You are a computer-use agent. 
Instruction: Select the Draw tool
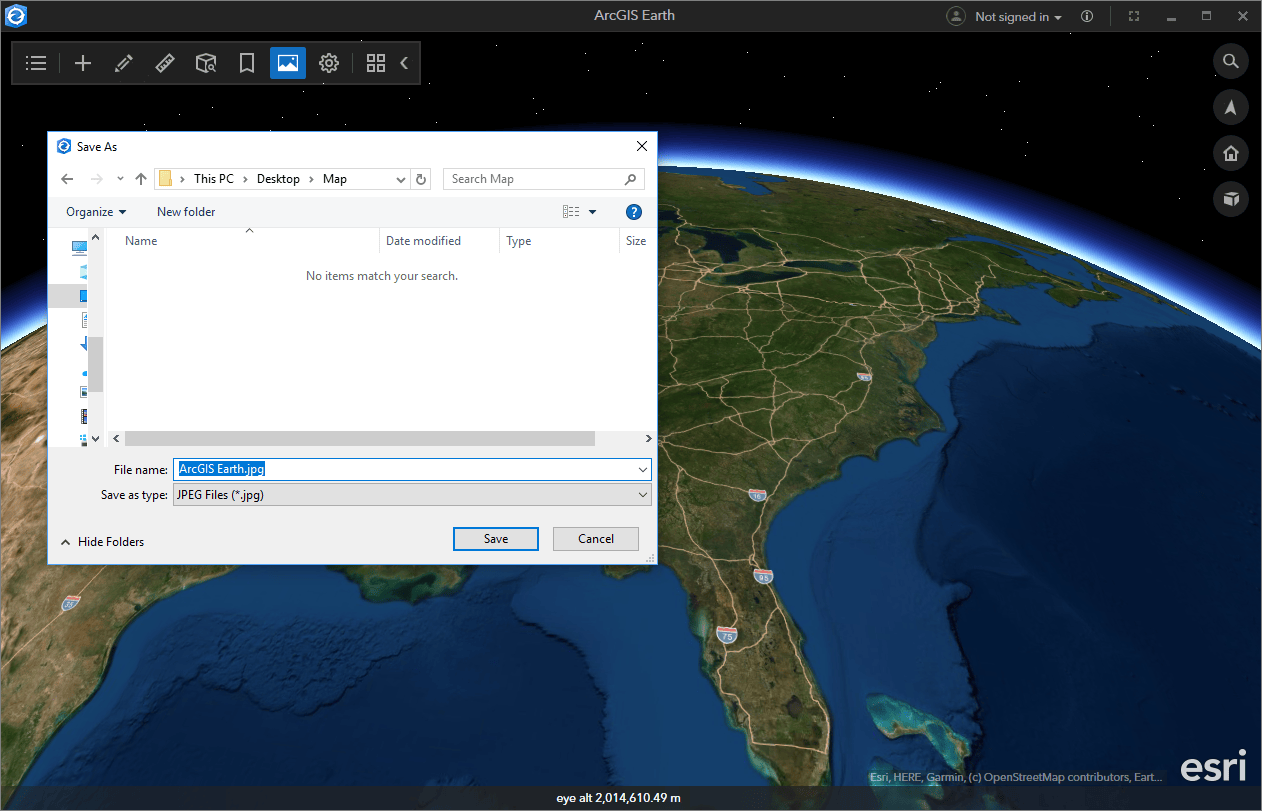(x=123, y=62)
